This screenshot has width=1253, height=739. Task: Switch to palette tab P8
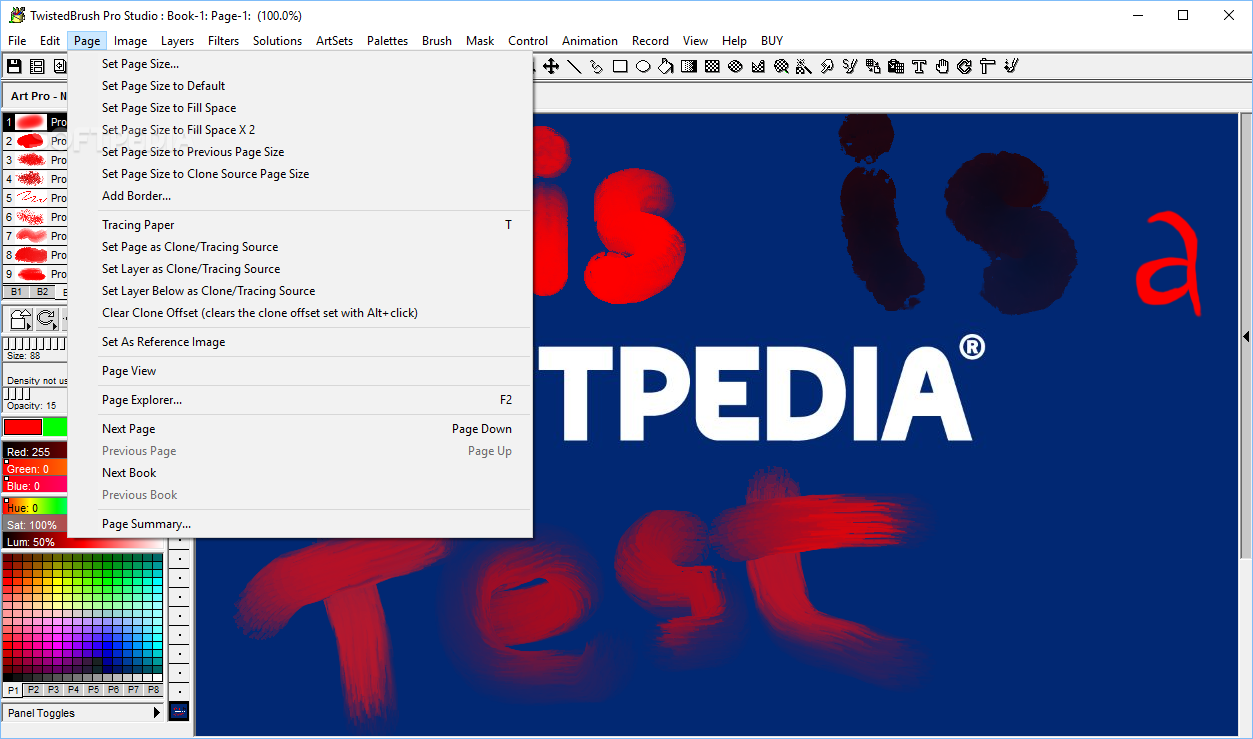pyautogui.click(x=153, y=690)
